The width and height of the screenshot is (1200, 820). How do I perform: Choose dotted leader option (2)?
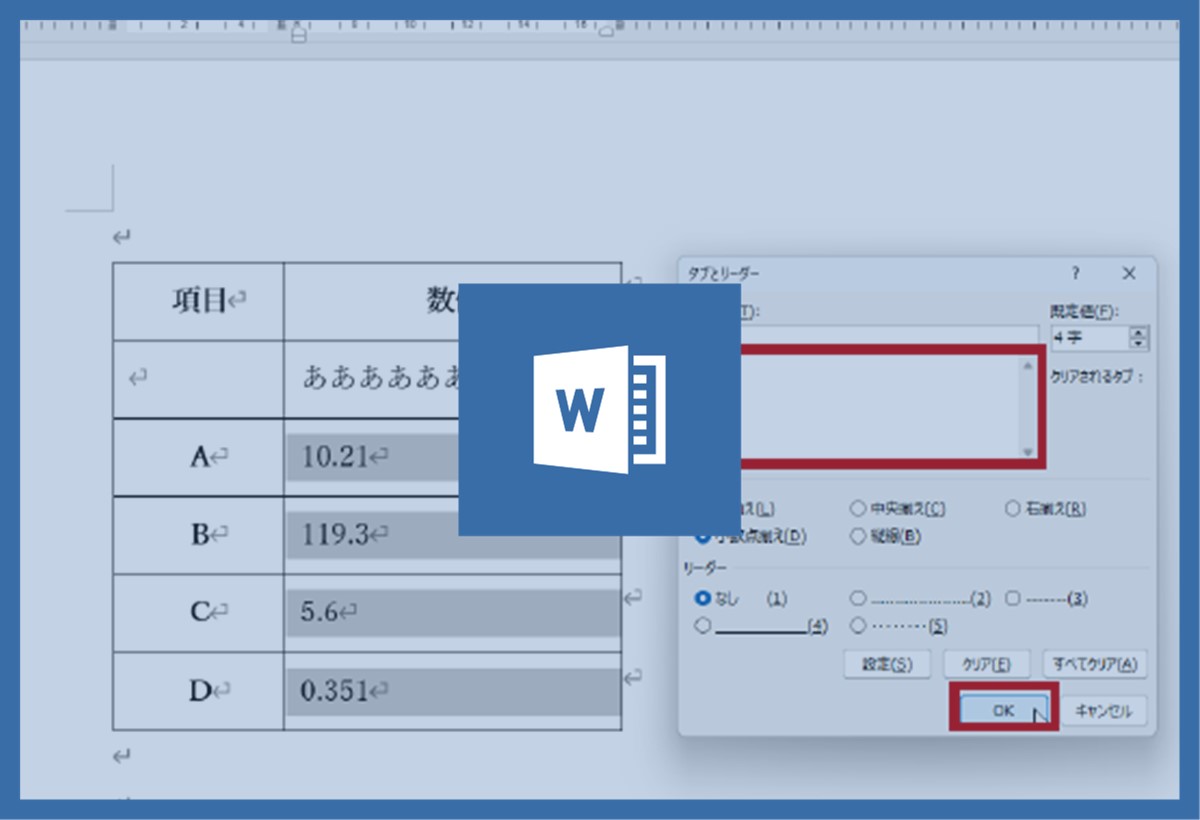(858, 598)
